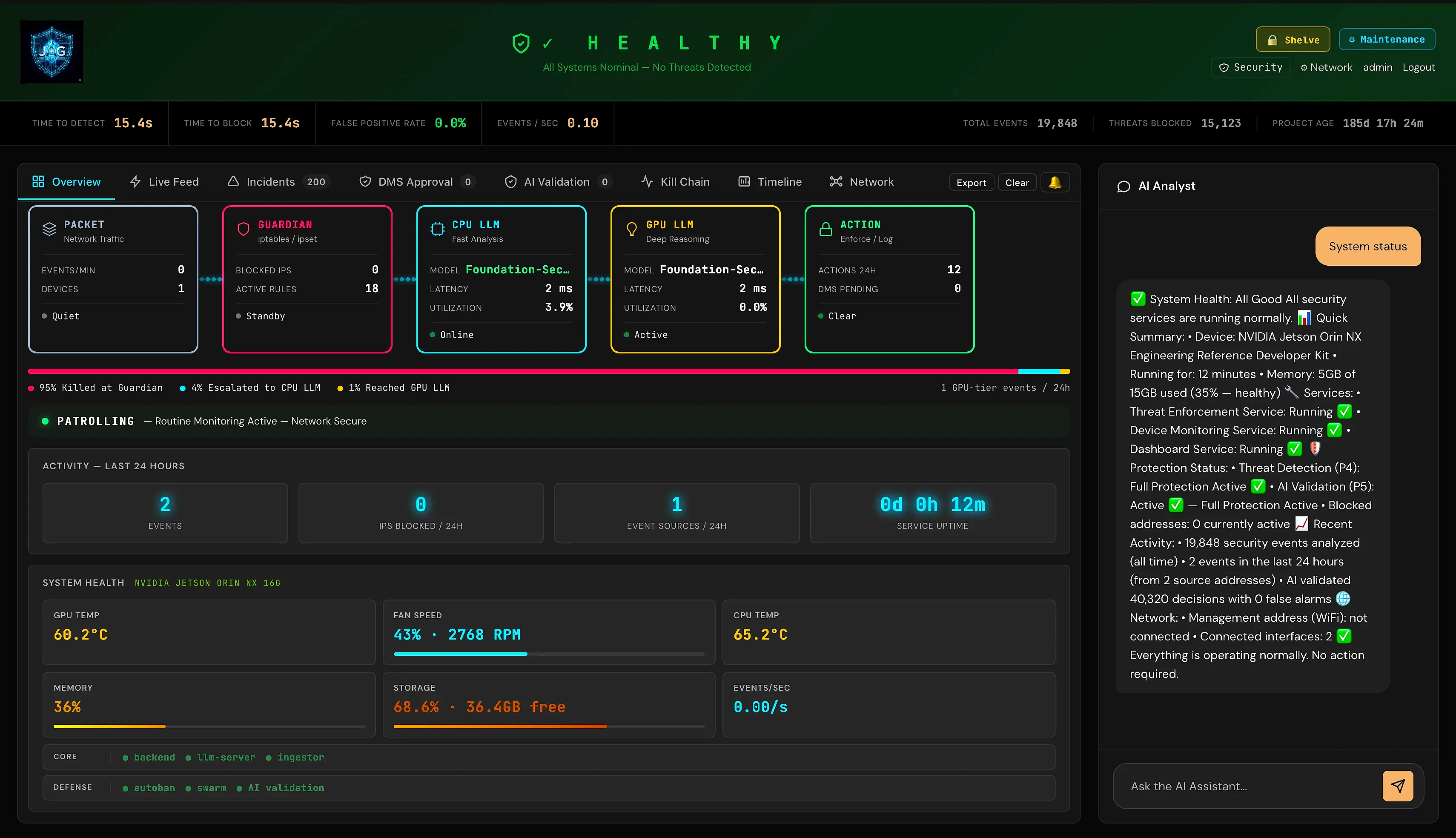Click the Packet layers icon
Viewport: 1456px width, 838px height.
[49, 229]
